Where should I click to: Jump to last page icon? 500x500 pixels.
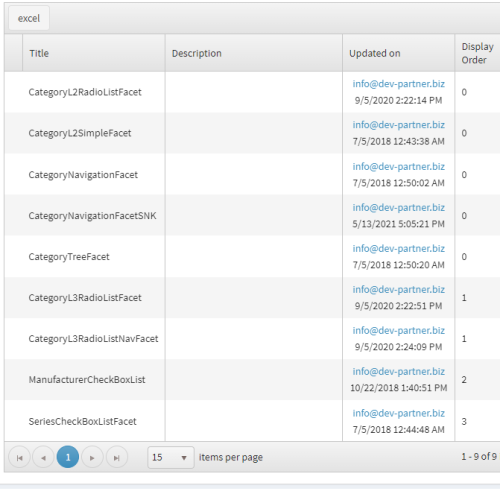click(x=117, y=457)
